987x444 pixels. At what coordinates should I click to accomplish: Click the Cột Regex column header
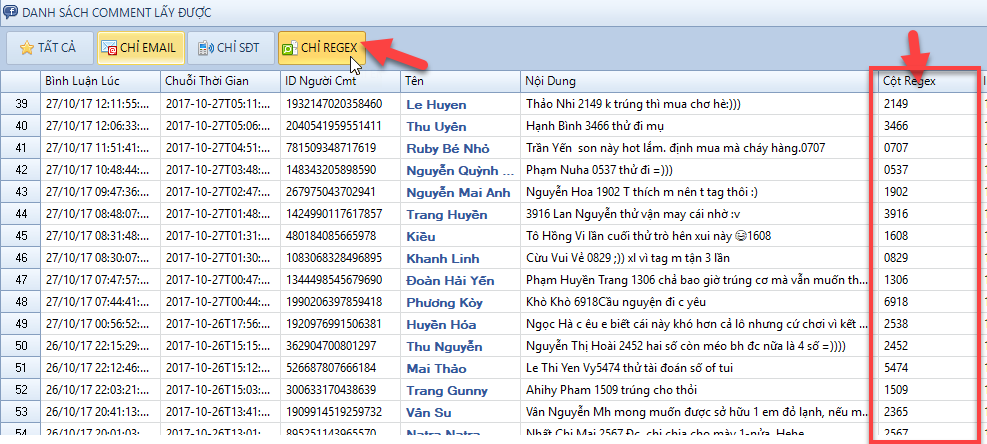[930, 81]
